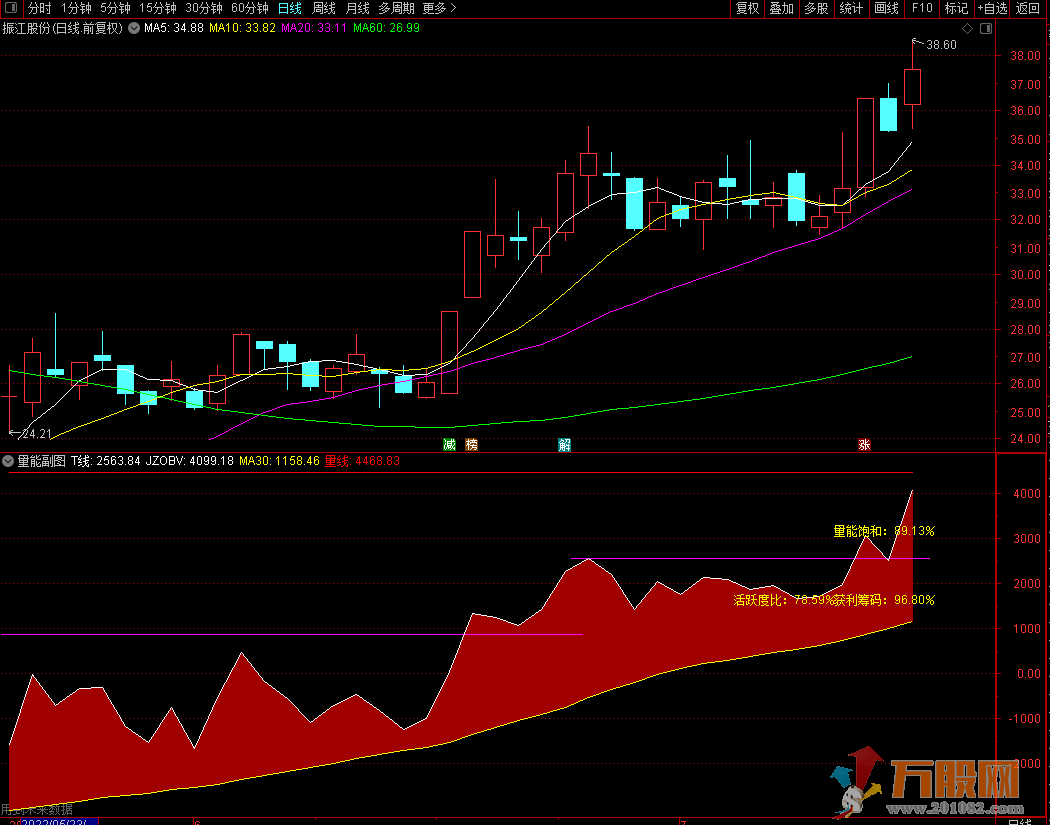
Task: Click the diamond icon at chart top-right
Action: pyautogui.click(x=967, y=28)
